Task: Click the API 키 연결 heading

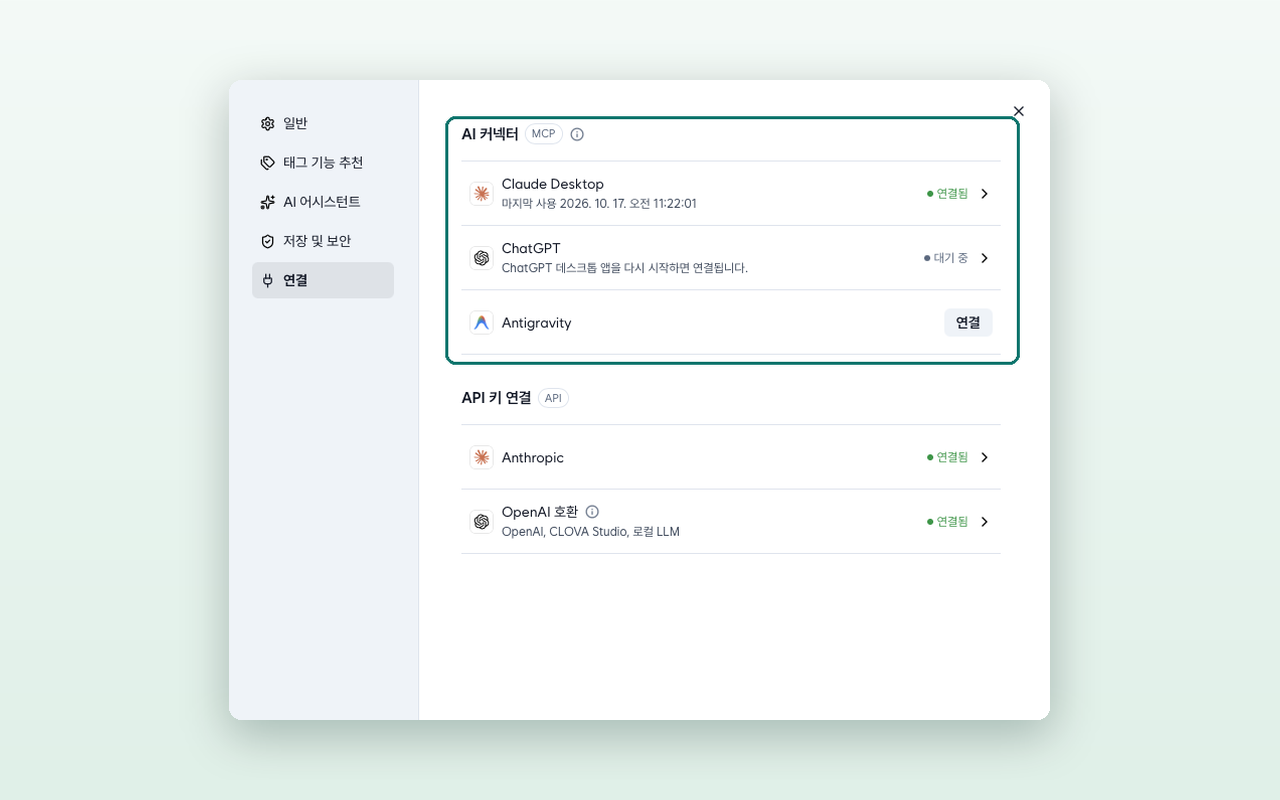Action: pyautogui.click(x=497, y=398)
